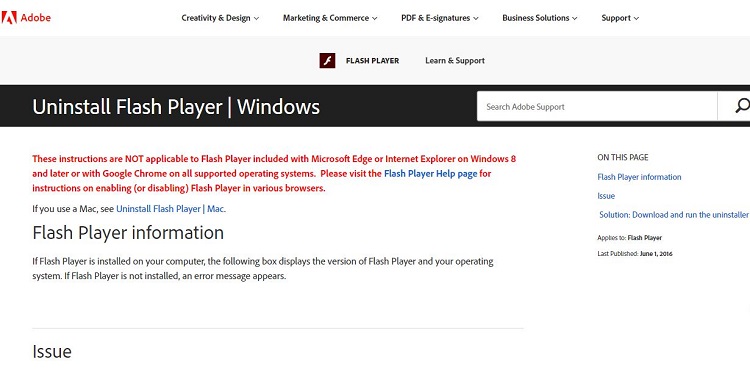
Task: Click the Mac link
Action: pyautogui.click(x=215, y=209)
